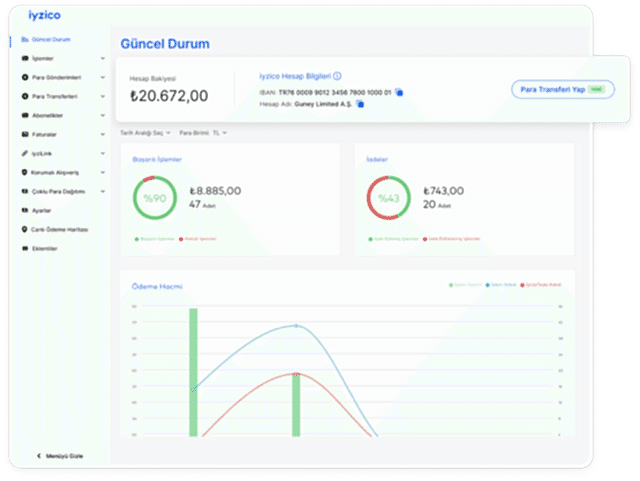Click the iyziLink link icon

(x=25, y=154)
